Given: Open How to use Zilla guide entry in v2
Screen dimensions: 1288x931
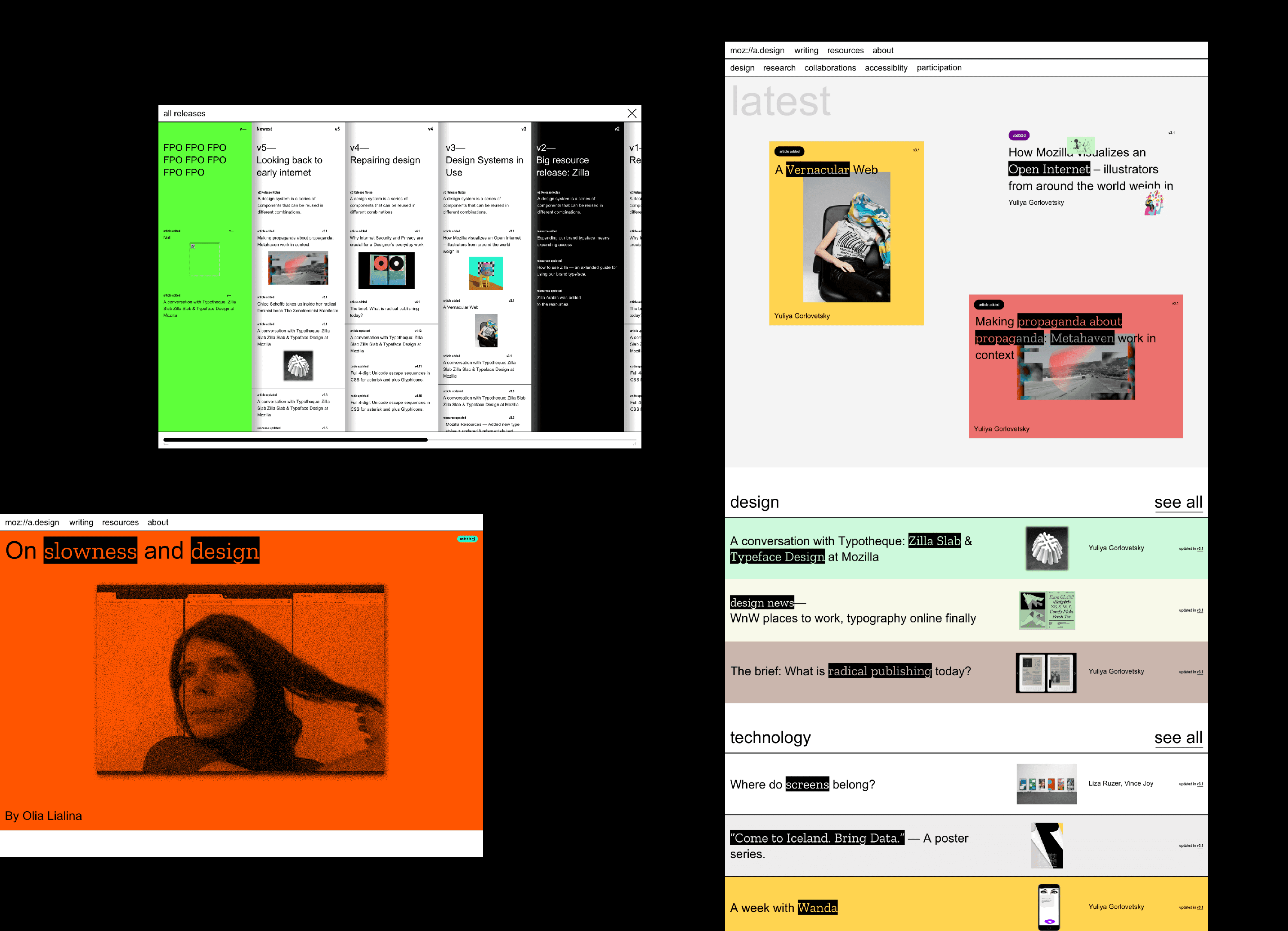Looking at the screenshot, I should point(577,271).
